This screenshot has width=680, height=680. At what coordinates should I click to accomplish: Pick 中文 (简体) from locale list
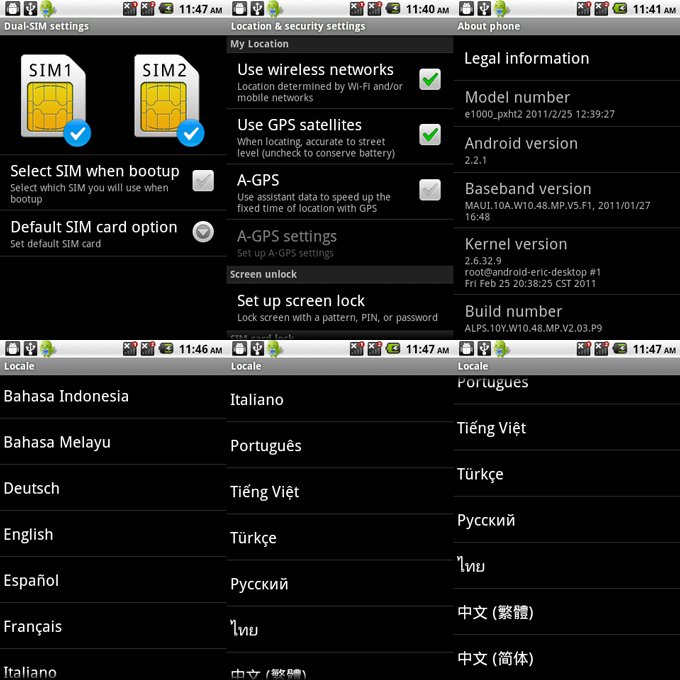click(566, 658)
